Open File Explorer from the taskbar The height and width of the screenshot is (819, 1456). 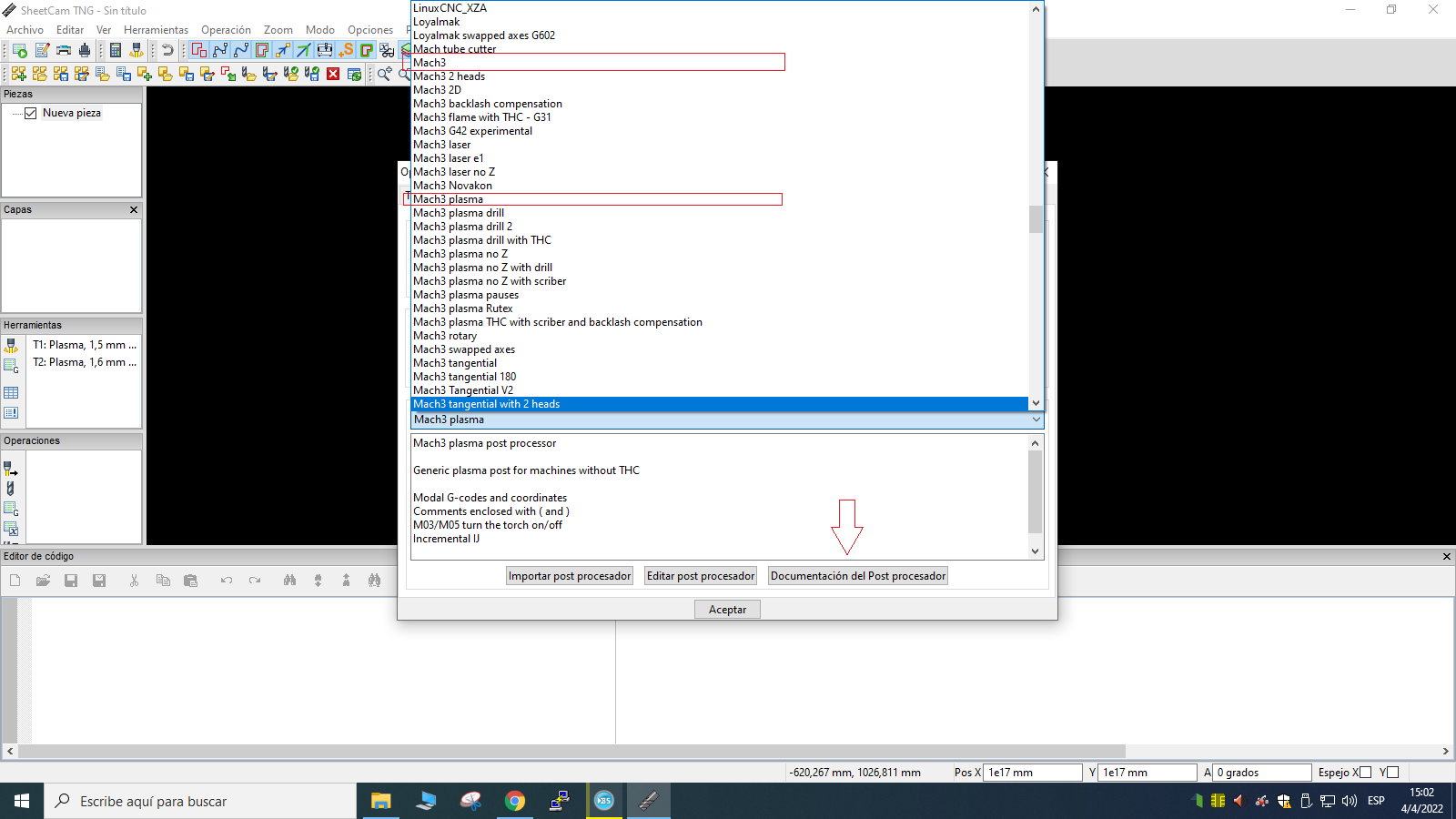(380, 801)
